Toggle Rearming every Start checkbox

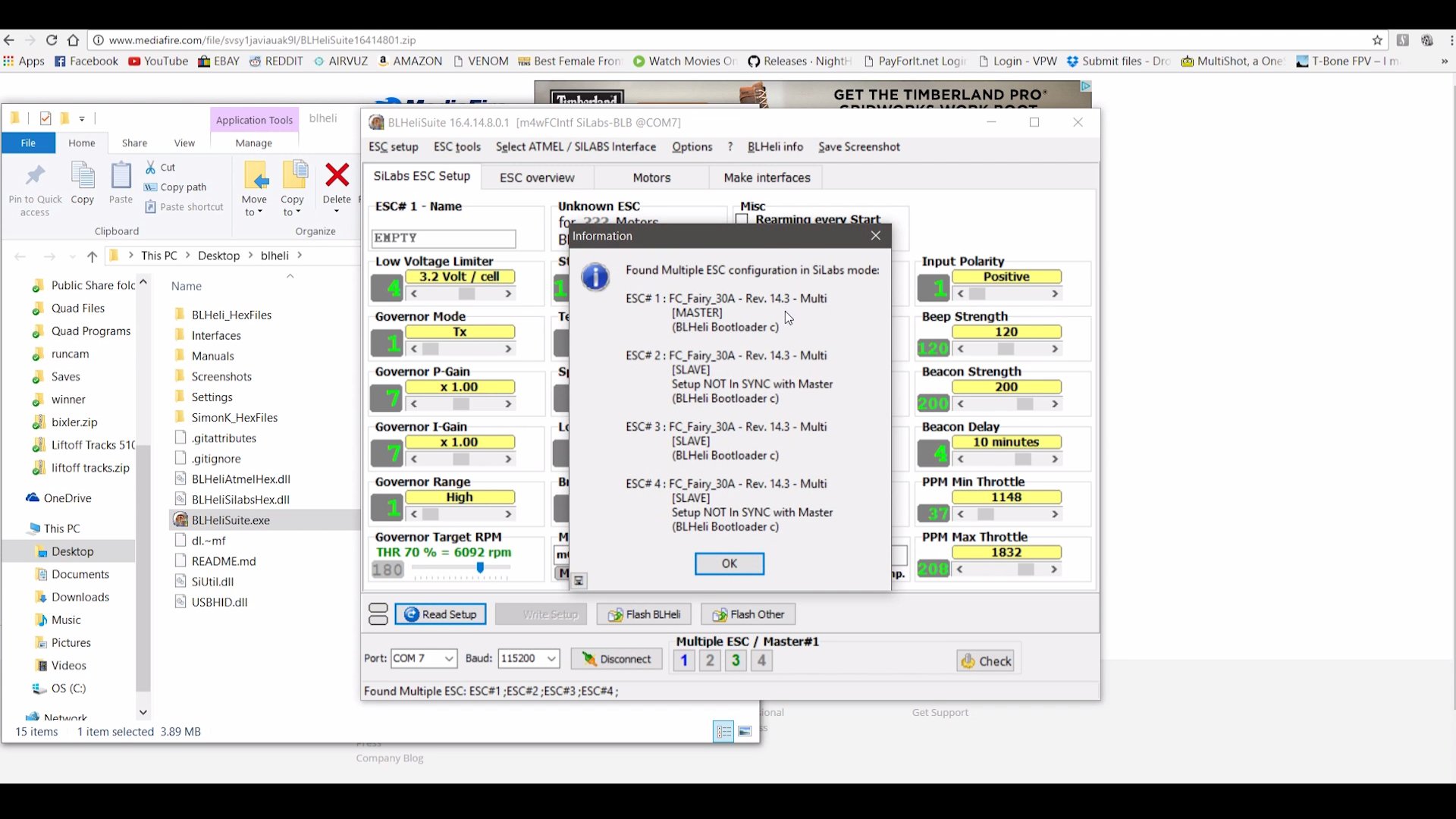tap(742, 219)
